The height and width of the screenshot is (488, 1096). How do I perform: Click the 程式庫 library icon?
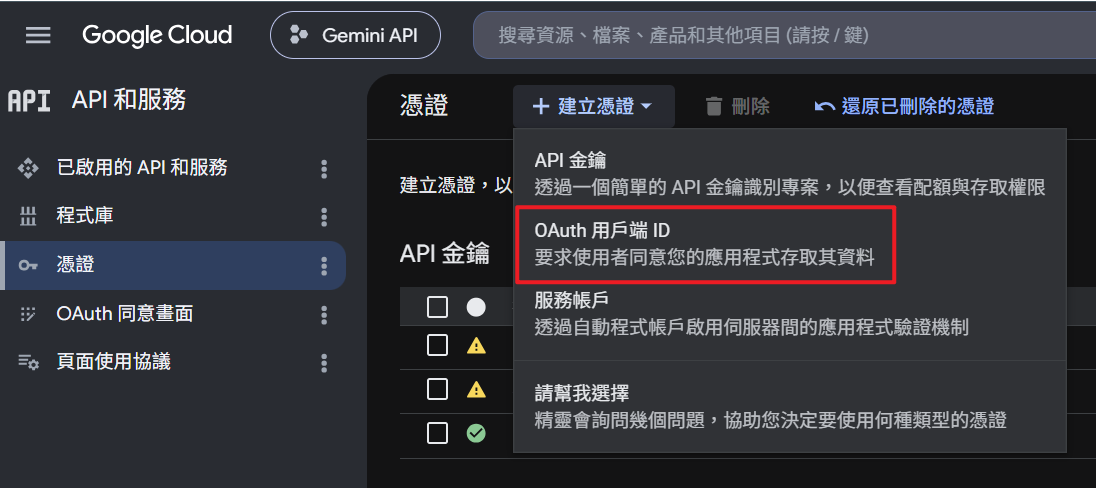27,217
